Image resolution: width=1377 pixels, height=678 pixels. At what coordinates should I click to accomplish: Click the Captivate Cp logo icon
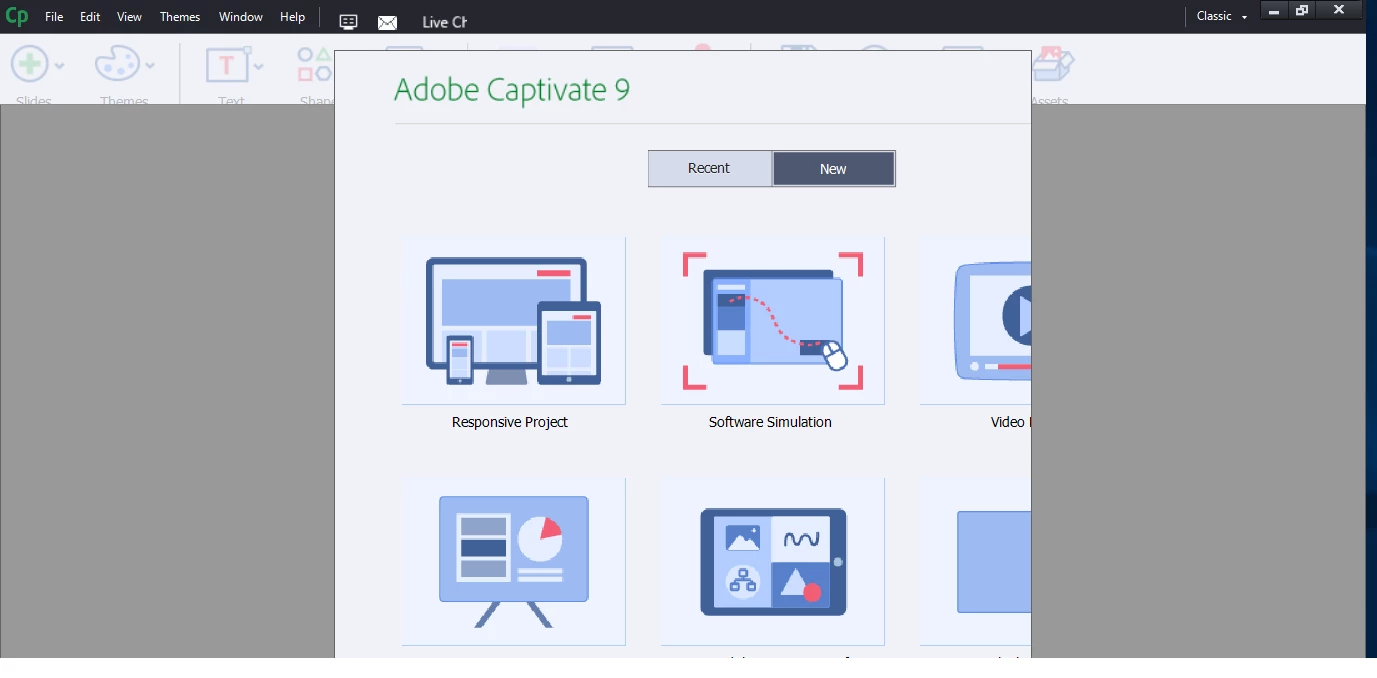17,17
